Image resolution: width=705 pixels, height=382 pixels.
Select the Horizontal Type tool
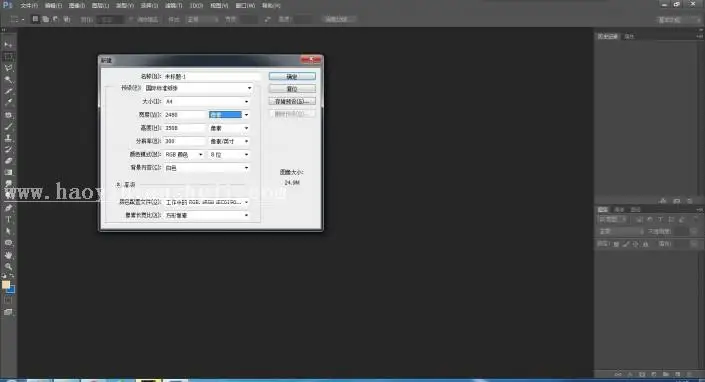8,220
